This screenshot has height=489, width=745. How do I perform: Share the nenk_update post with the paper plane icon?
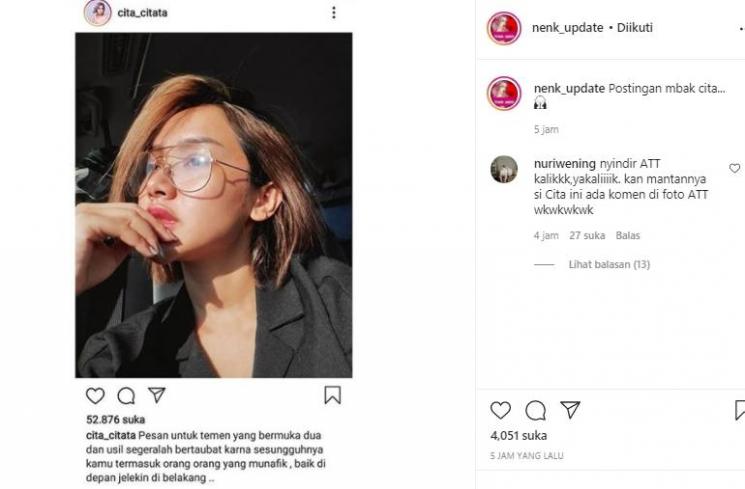pos(570,410)
